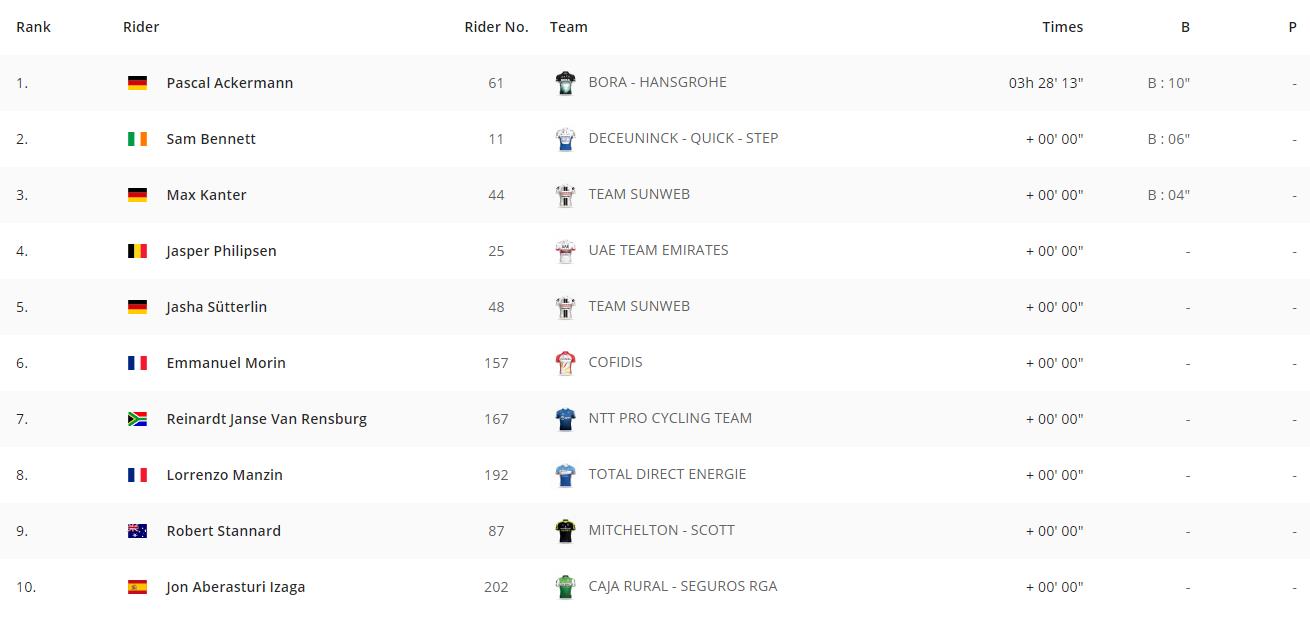1310x621 pixels.
Task: Click the NTT Pro Cycling jersey icon
Action: [x=565, y=419]
